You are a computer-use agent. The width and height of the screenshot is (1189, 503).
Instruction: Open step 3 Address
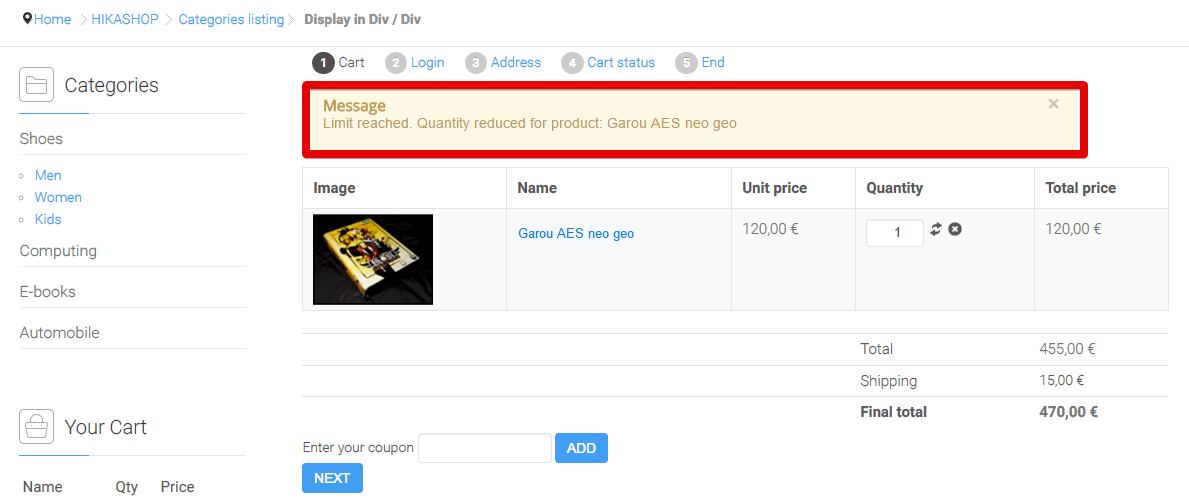pos(503,62)
